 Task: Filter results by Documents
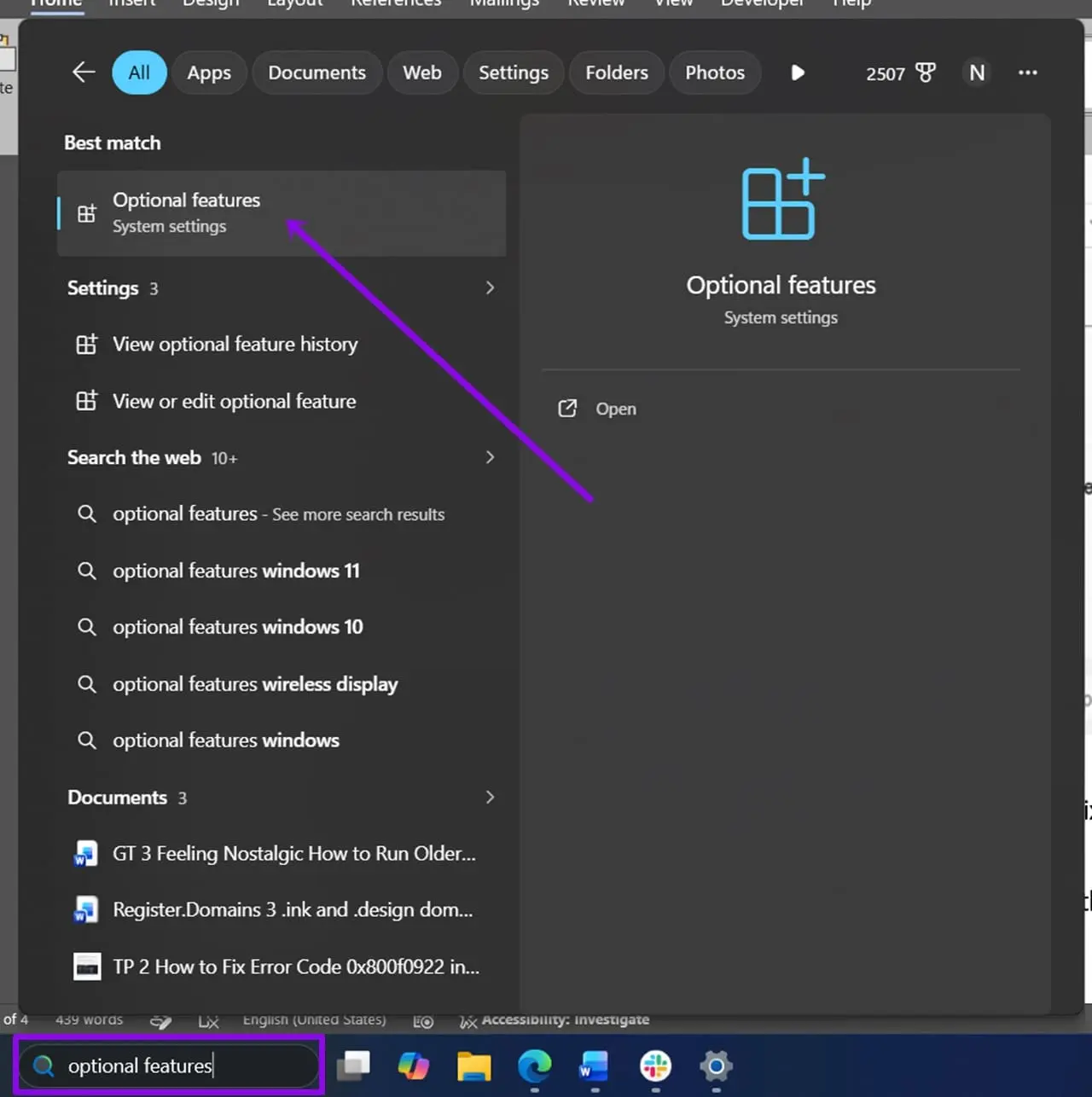click(x=317, y=73)
